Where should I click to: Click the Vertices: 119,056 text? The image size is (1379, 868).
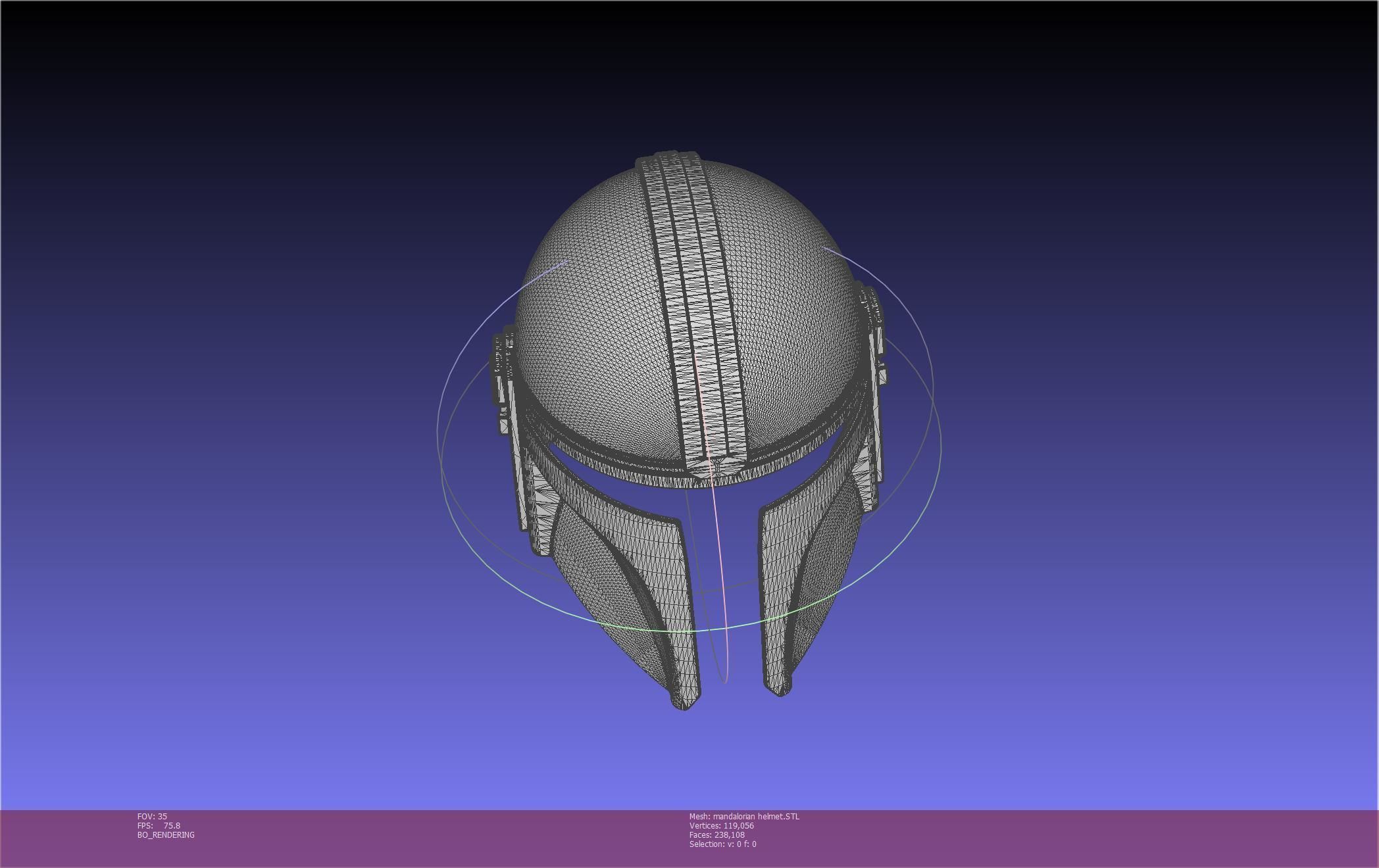point(721,825)
